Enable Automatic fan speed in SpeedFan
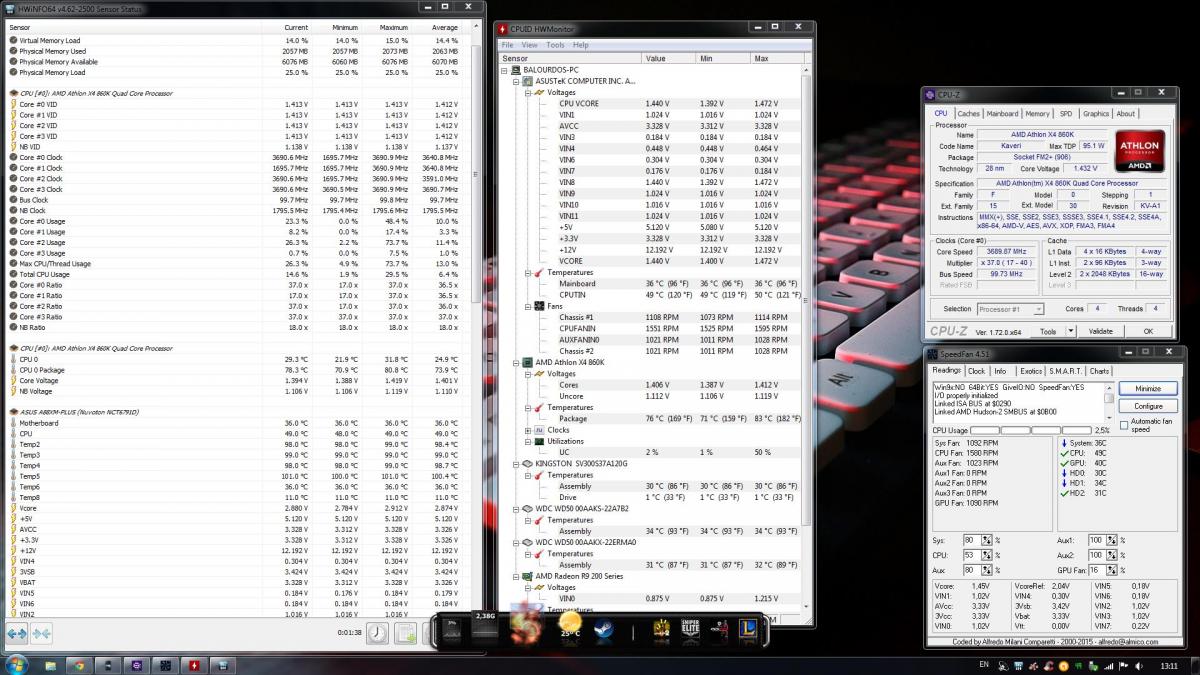 coord(1124,425)
